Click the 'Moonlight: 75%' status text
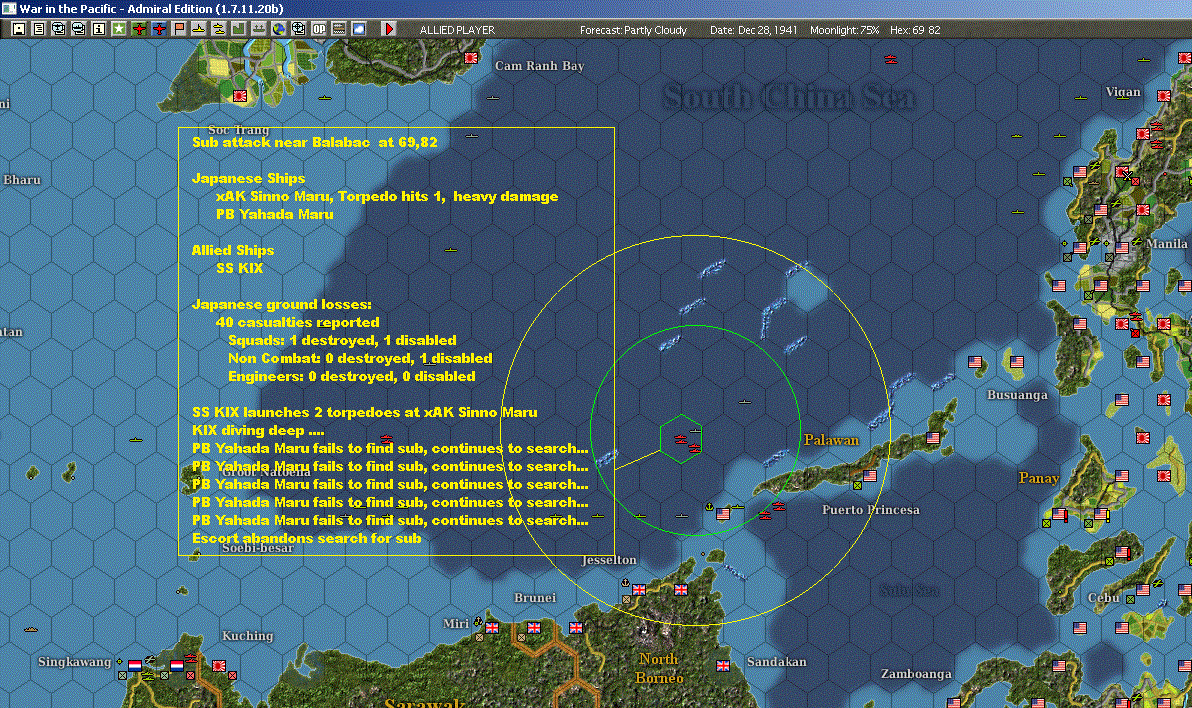Image resolution: width=1192 pixels, height=708 pixels. [x=844, y=30]
